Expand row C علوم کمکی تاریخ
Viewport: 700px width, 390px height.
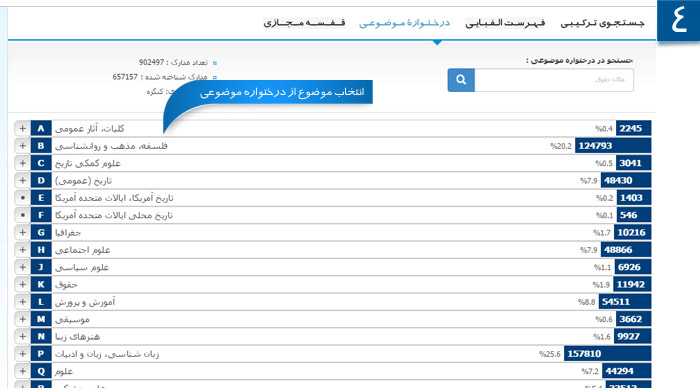[x=22, y=163]
